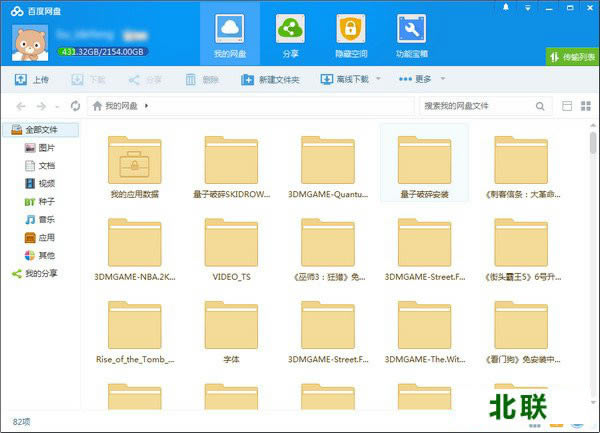Screen dimensions: 600x433
Task: Filter by 视频 in the sidebar
Action: click(40, 184)
